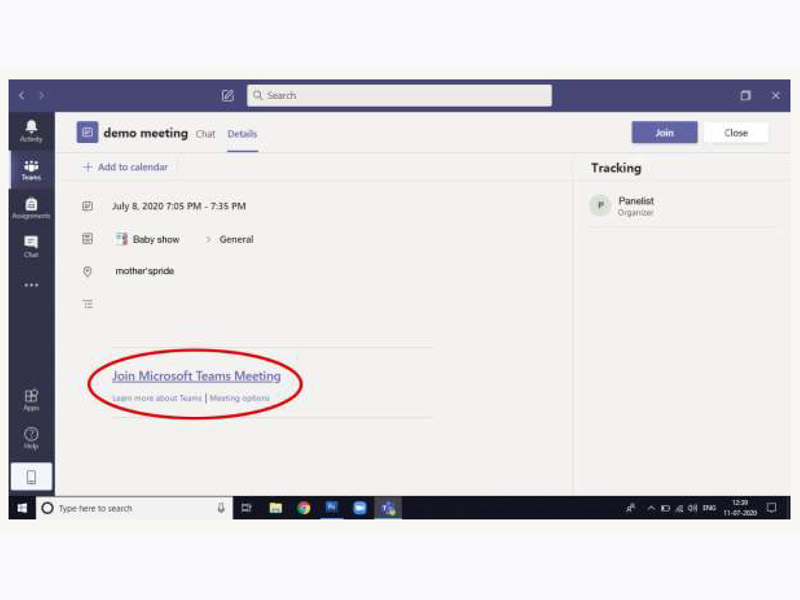The height and width of the screenshot is (600, 800).
Task: Open the Apps store in the sidebar
Action: (x=31, y=400)
